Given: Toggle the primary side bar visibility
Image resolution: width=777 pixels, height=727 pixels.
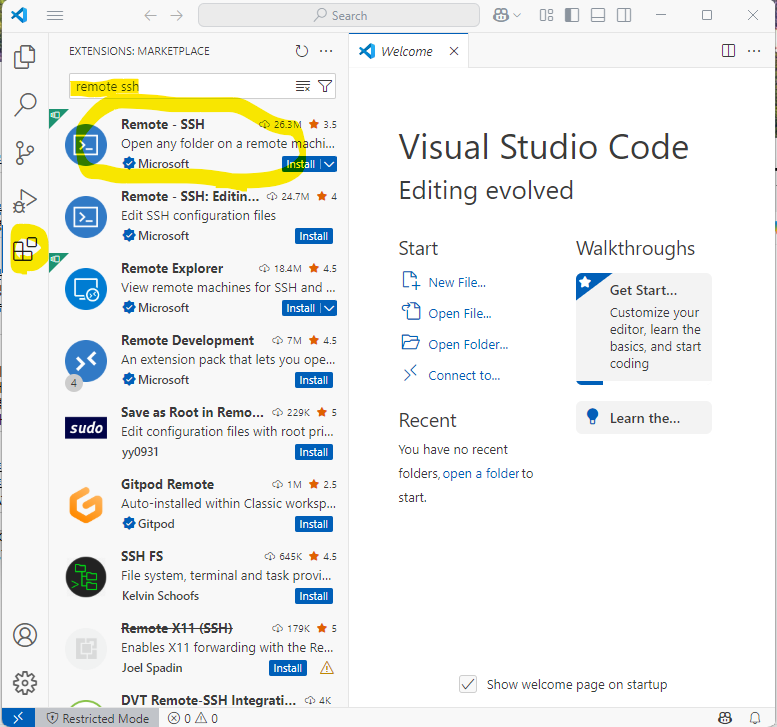Looking at the screenshot, I should [x=572, y=16].
